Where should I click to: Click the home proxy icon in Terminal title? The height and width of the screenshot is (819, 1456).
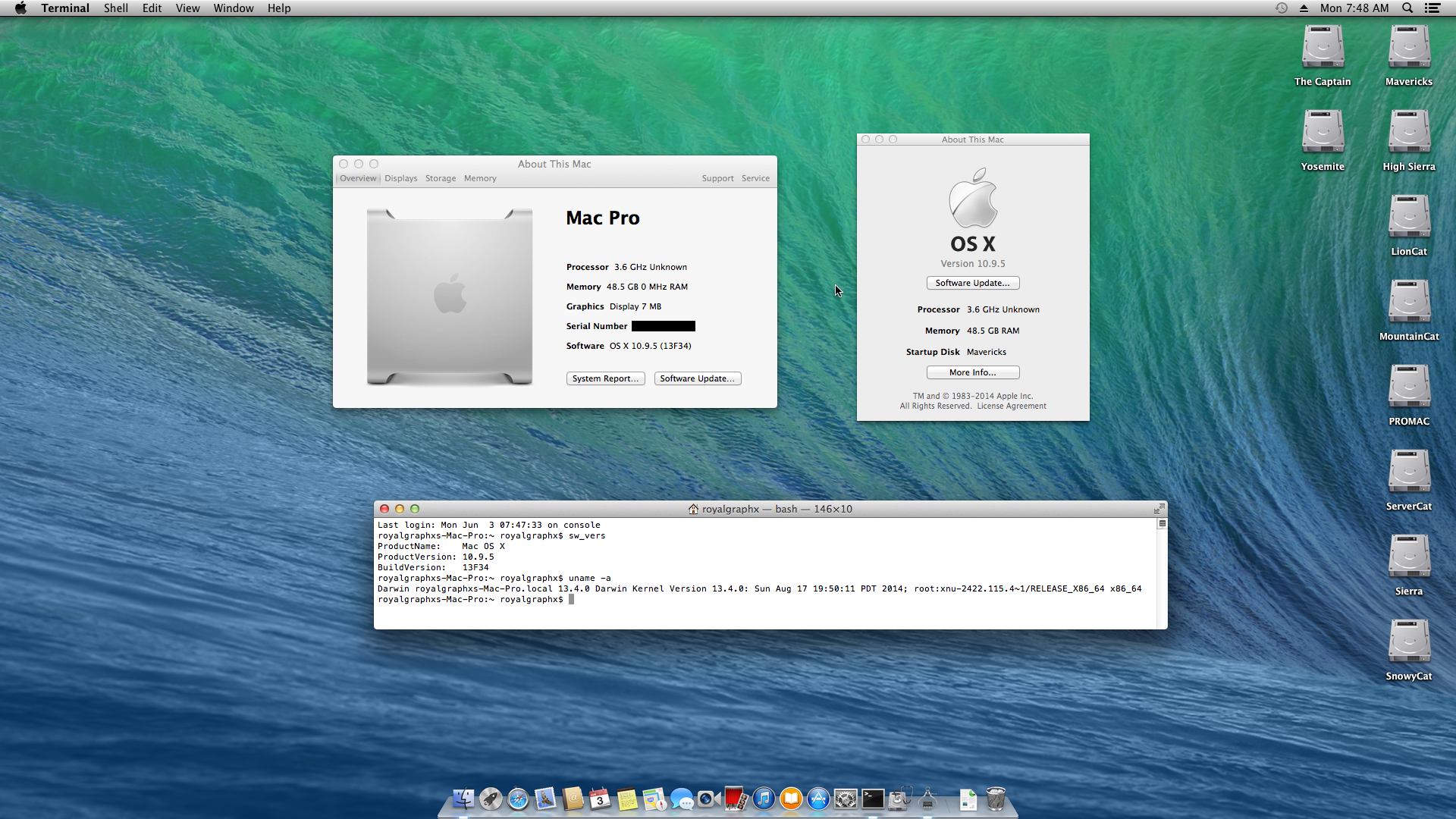point(693,509)
